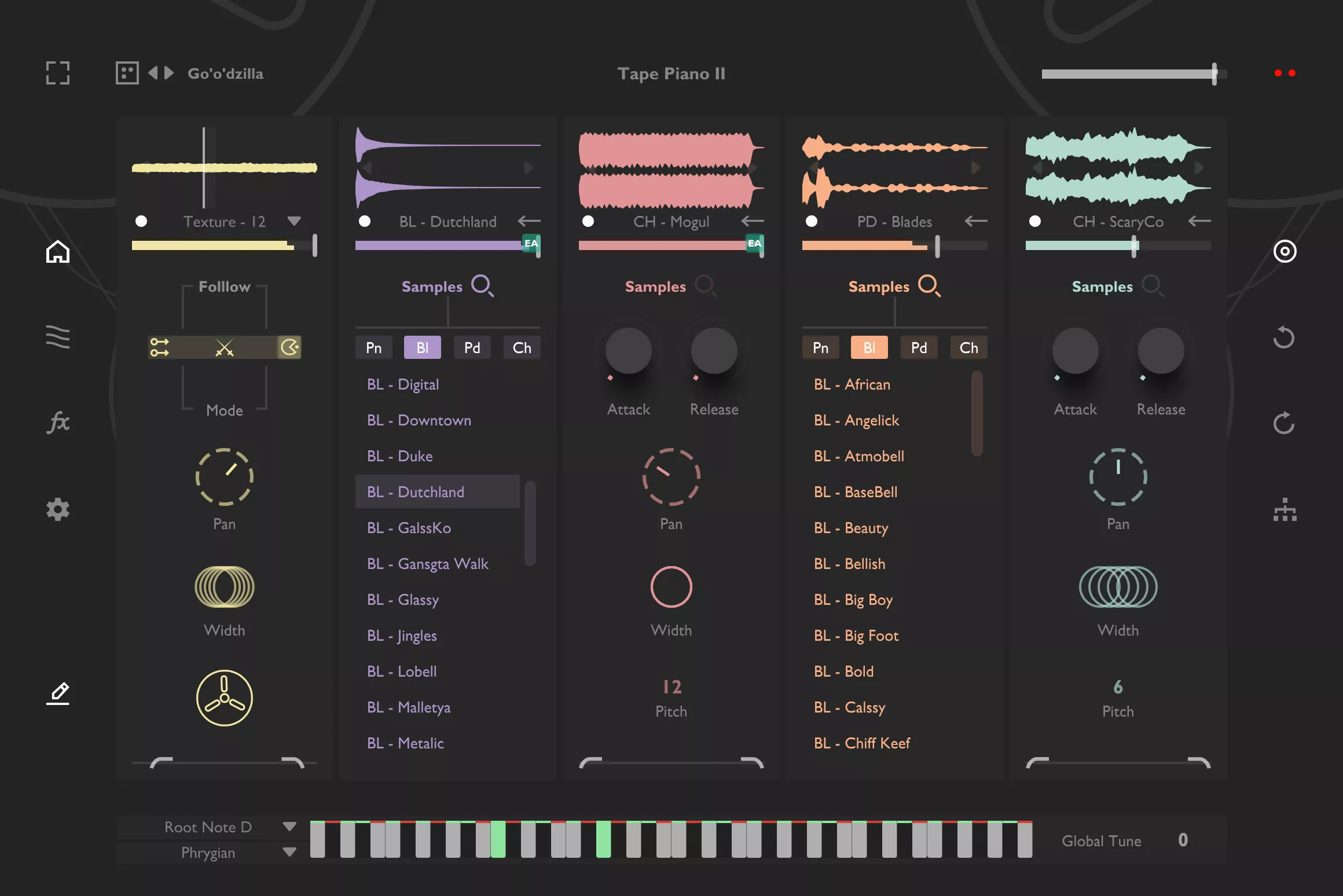Screen dimensions: 1343x896
Task: Toggle the layer activation dot next to CH - Mogul
Action: 589,221
